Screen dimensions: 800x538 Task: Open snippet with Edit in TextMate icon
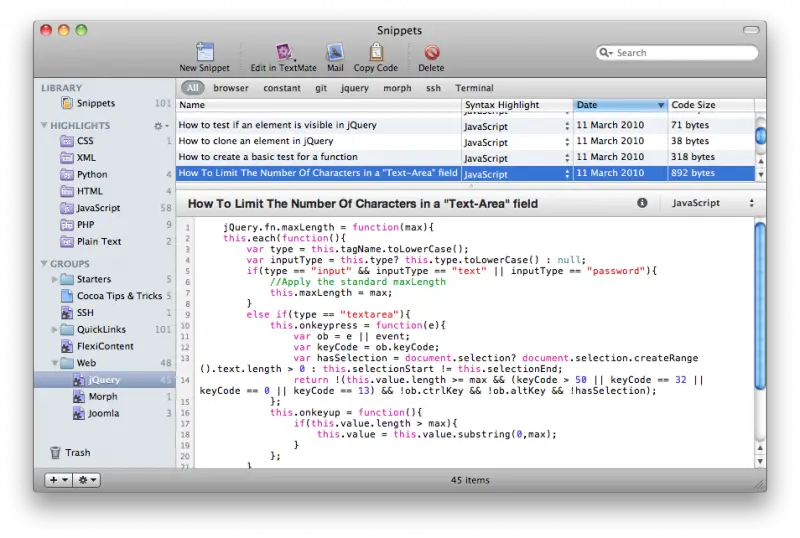pos(284,52)
